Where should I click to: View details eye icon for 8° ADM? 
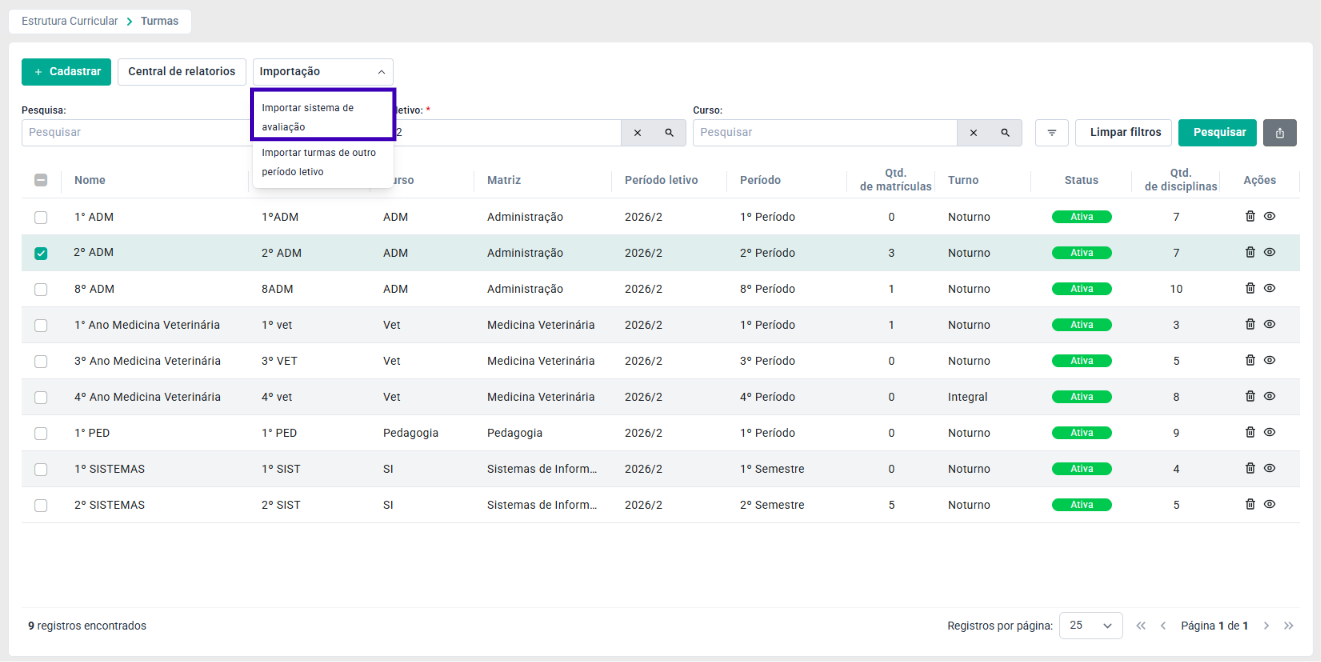tap(1269, 288)
